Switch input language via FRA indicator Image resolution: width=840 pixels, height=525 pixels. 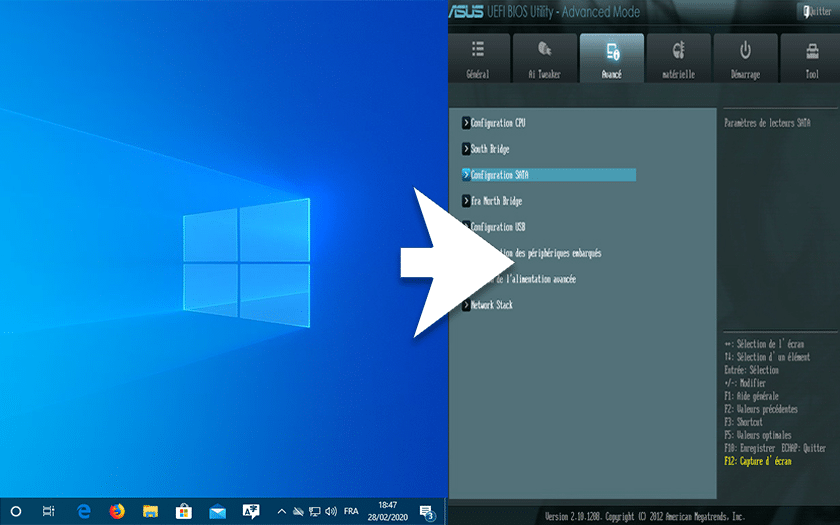tap(351, 512)
